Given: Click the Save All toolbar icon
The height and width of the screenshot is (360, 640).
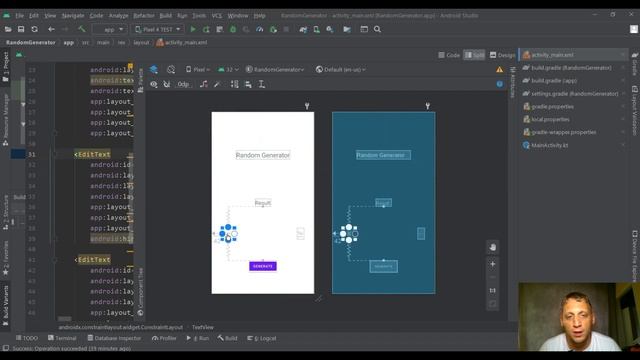Looking at the screenshot, I should point(21,29).
